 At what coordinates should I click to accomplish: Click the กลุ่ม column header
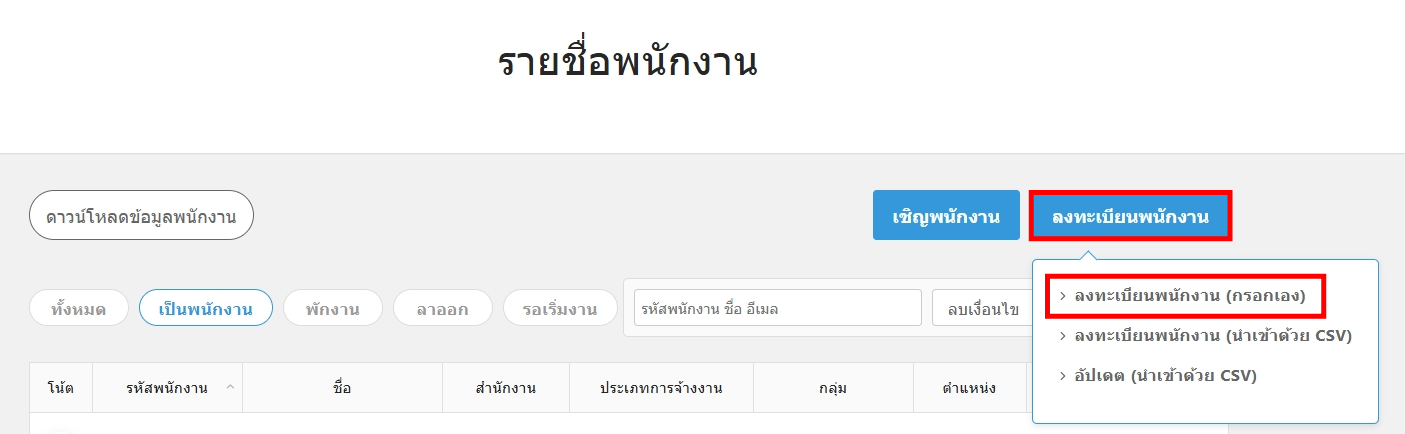[x=833, y=388]
